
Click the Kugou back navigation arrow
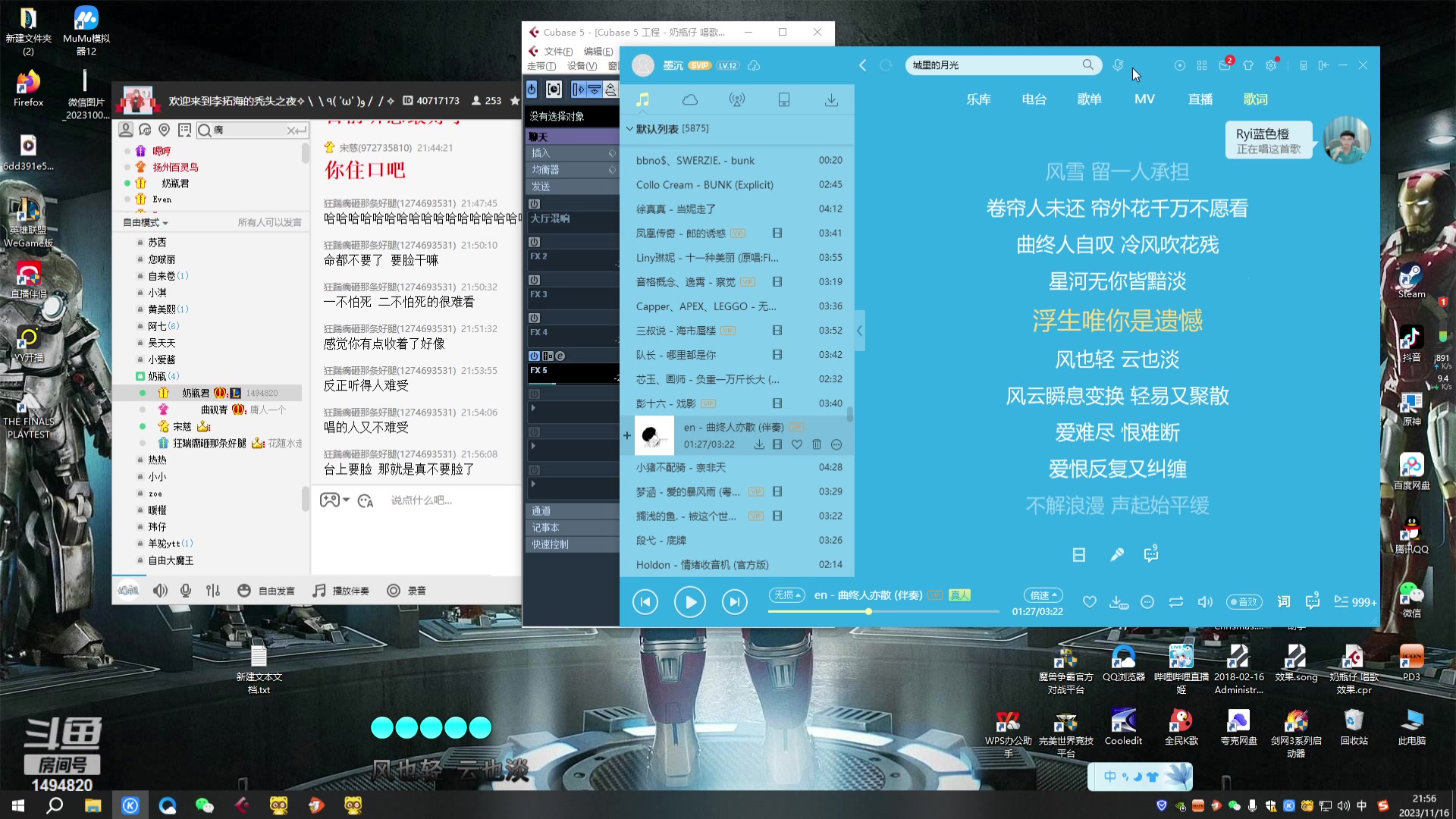pos(862,65)
